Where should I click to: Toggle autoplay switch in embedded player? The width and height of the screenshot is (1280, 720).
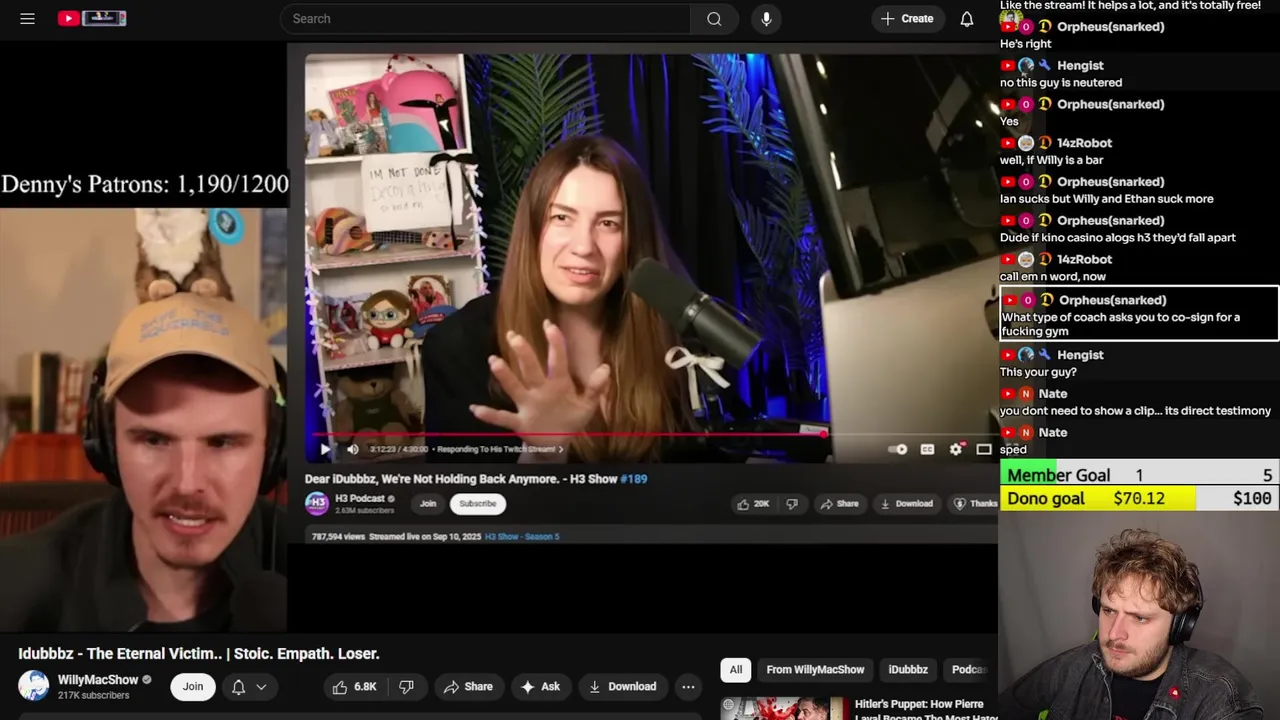pos(897,450)
